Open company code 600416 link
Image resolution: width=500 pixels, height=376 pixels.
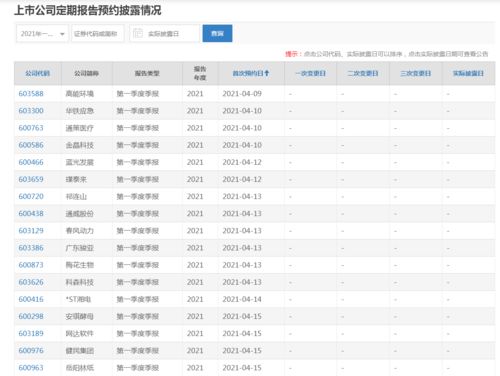coord(31,299)
